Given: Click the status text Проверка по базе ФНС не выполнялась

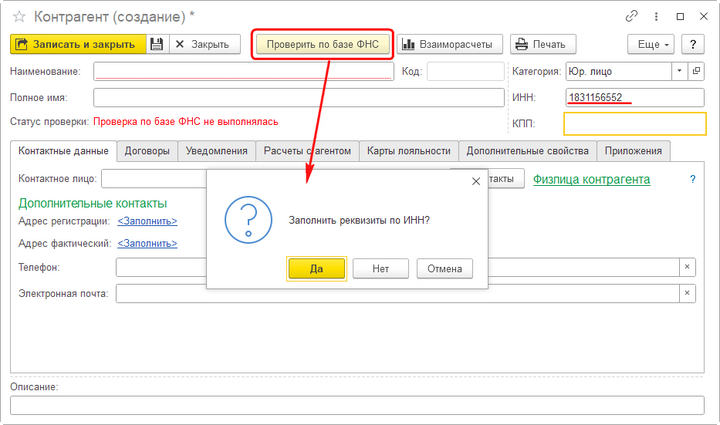Looking at the screenshot, I should tap(186, 122).
